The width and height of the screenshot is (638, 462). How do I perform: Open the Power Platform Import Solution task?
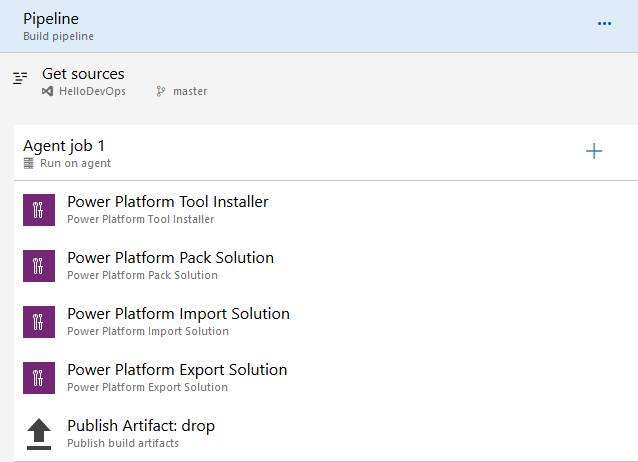(x=178, y=314)
